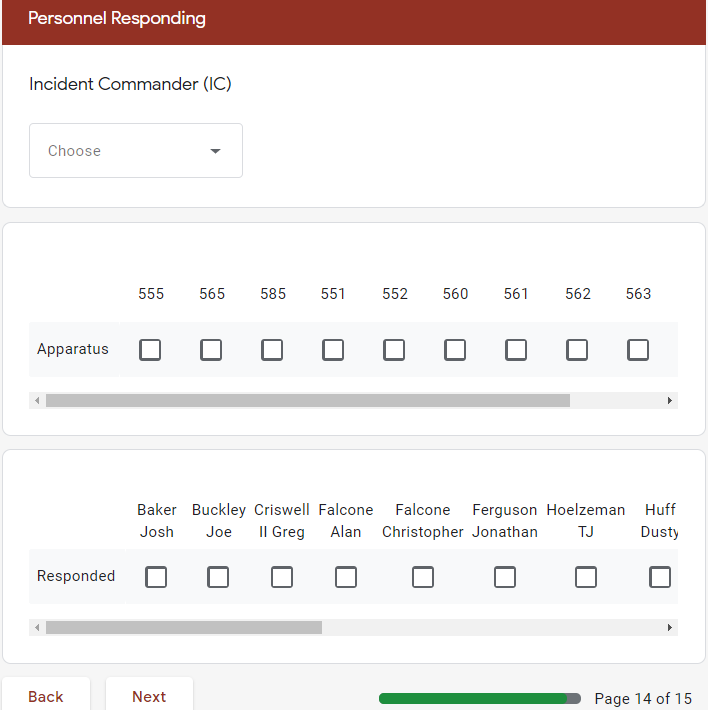Select Responded for Hoelzeman TJ
708x710 pixels.
click(586, 577)
